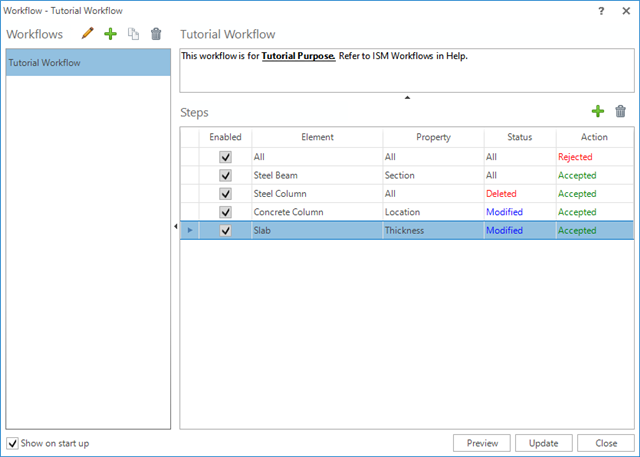Screen dimensions: 640x457
Task: Delete selected step using Steps trash icon
Action: click(620, 111)
